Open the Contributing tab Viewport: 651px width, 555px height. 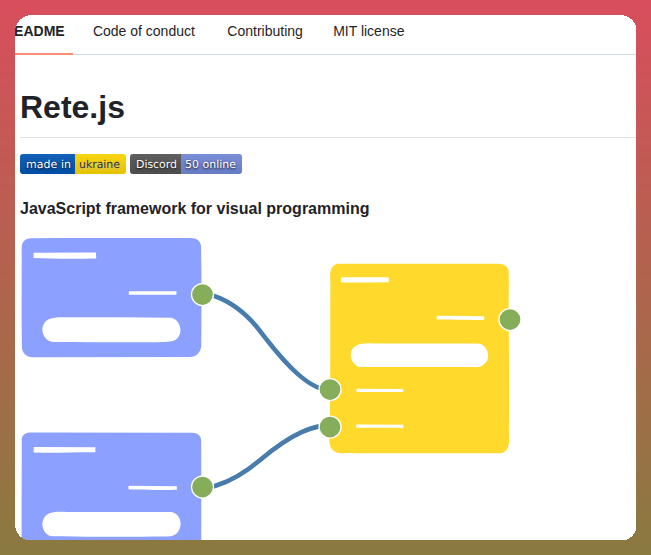(265, 31)
